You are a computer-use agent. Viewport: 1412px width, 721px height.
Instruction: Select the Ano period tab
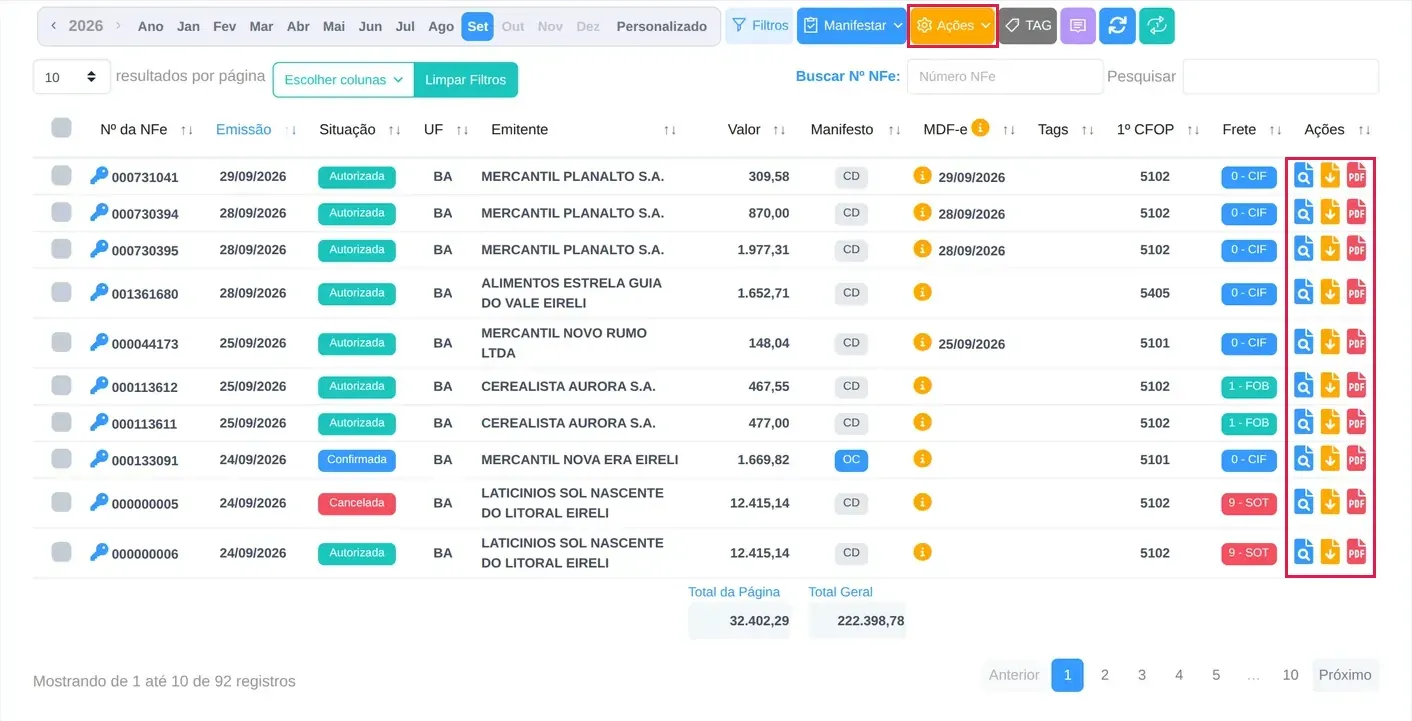(x=151, y=27)
